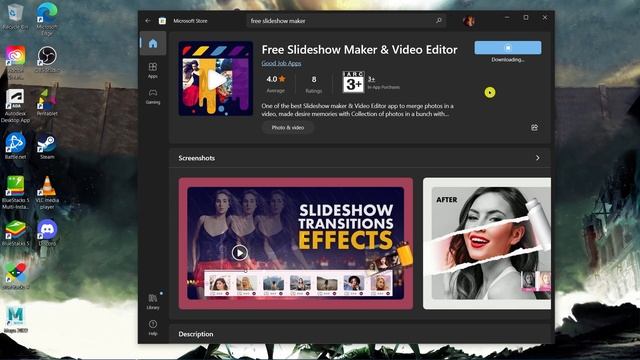Open the Library in sidebar
This screenshot has height=360, width=640.
pos(153,301)
